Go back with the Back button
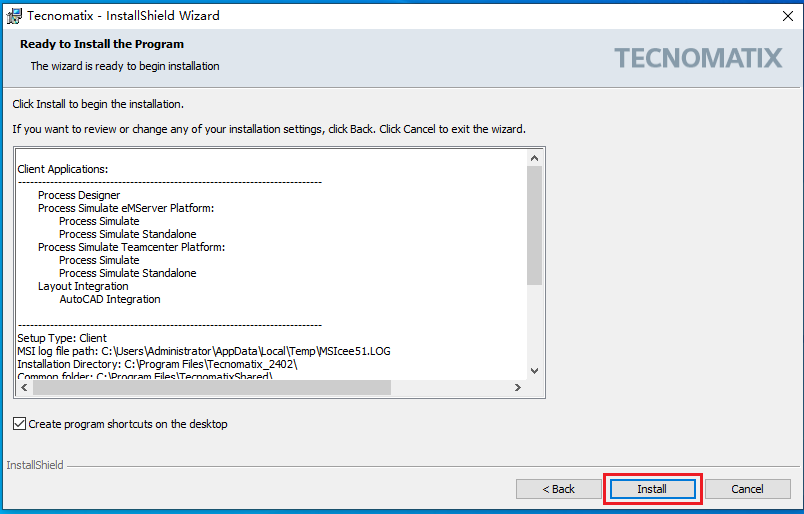This screenshot has width=804, height=514. tap(558, 489)
